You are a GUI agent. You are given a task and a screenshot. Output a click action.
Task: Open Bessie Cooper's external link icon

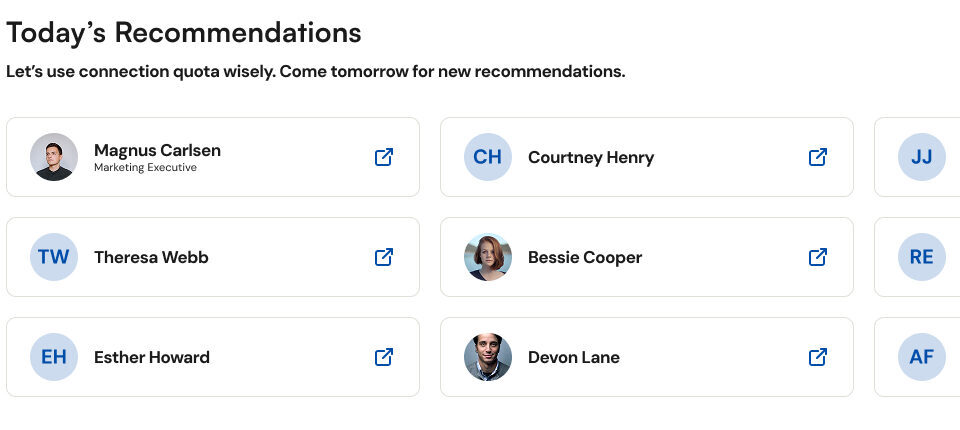tap(818, 257)
